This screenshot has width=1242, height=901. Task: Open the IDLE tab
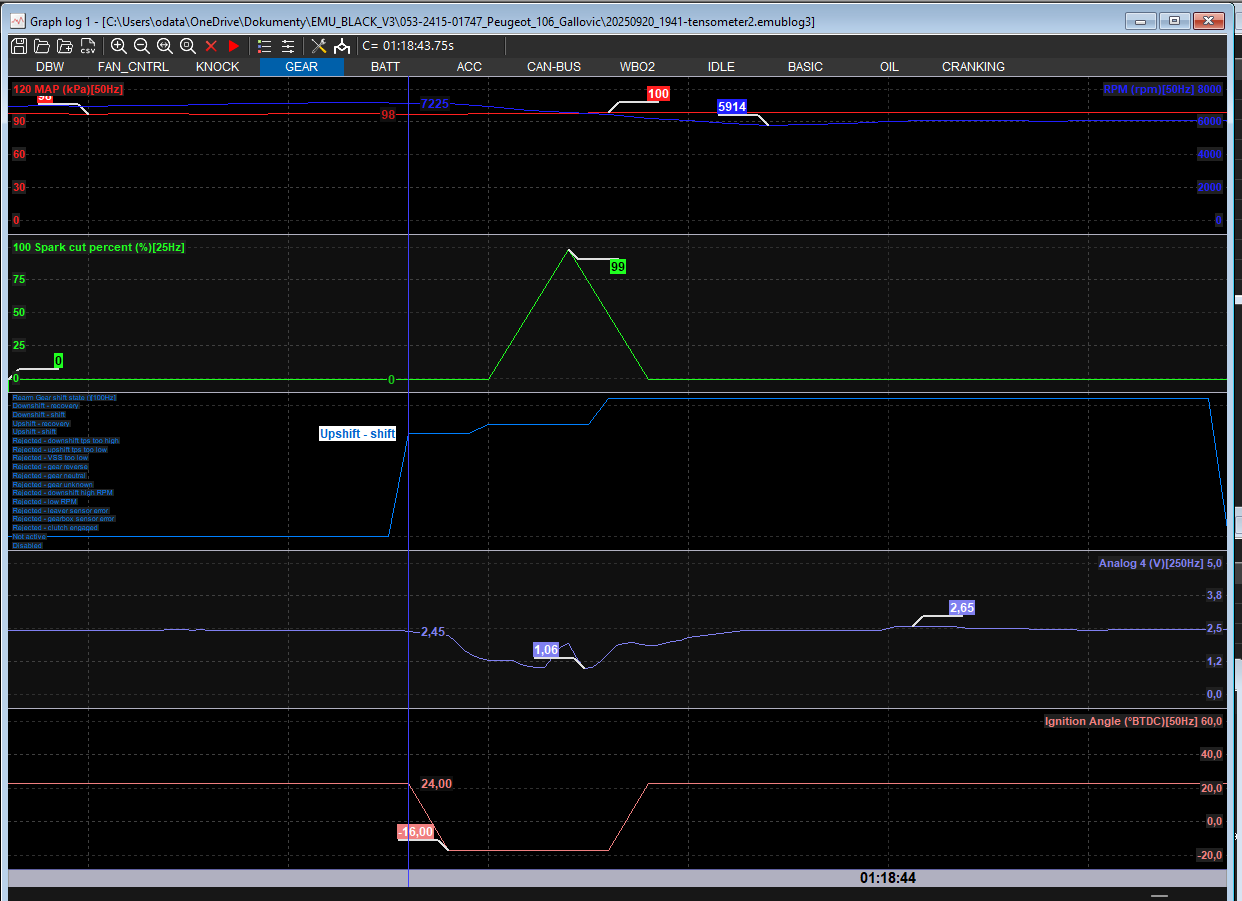click(x=721, y=67)
